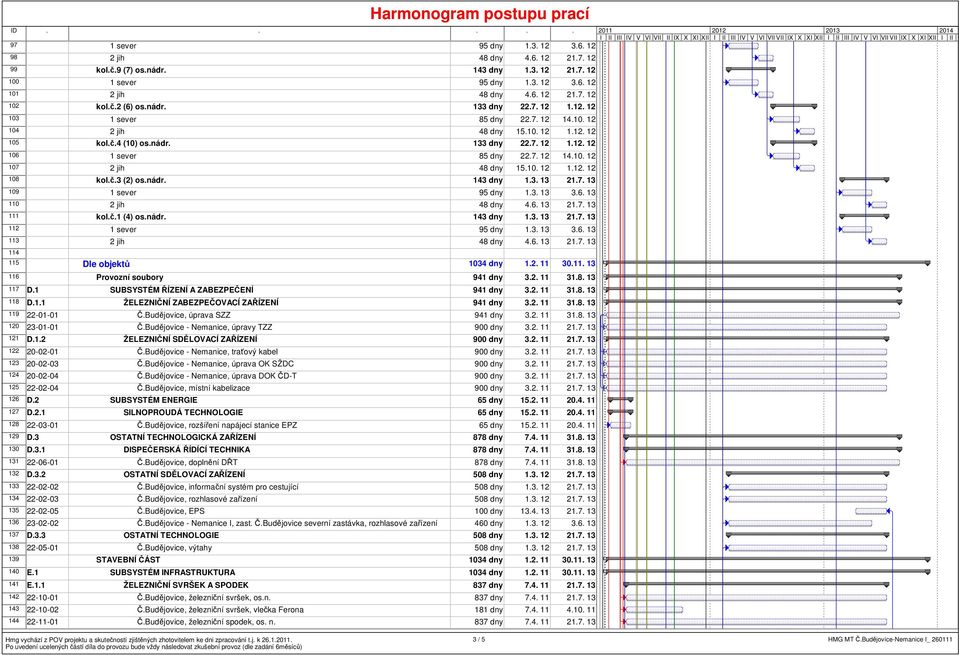Click task železniční spodek, os. n.

coord(206,622)
